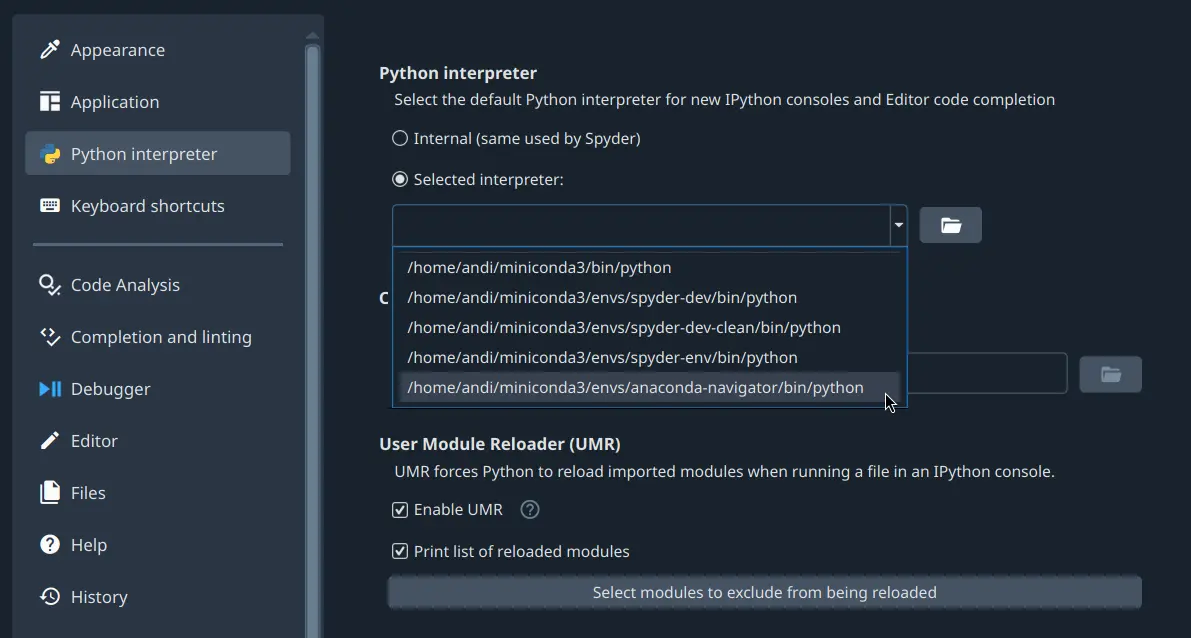Screen dimensions: 1191x638
Task: Choose the spyder-env/bin/python interpreter entry
Action: [649, 357]
